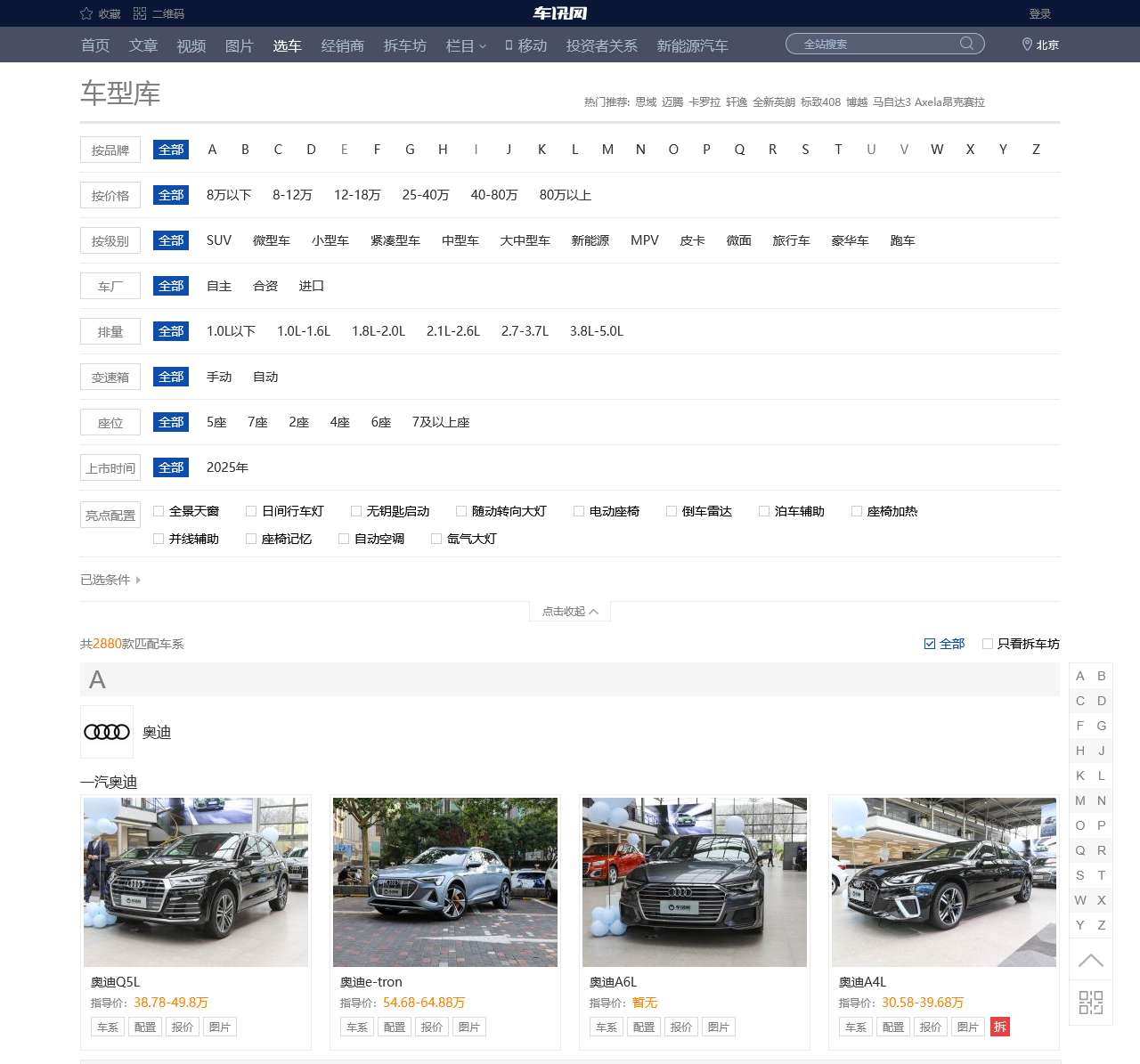Open the QR code icon at sidebar bottom
This screenshot has height=1064, width=1140.
[1090, 1003]
